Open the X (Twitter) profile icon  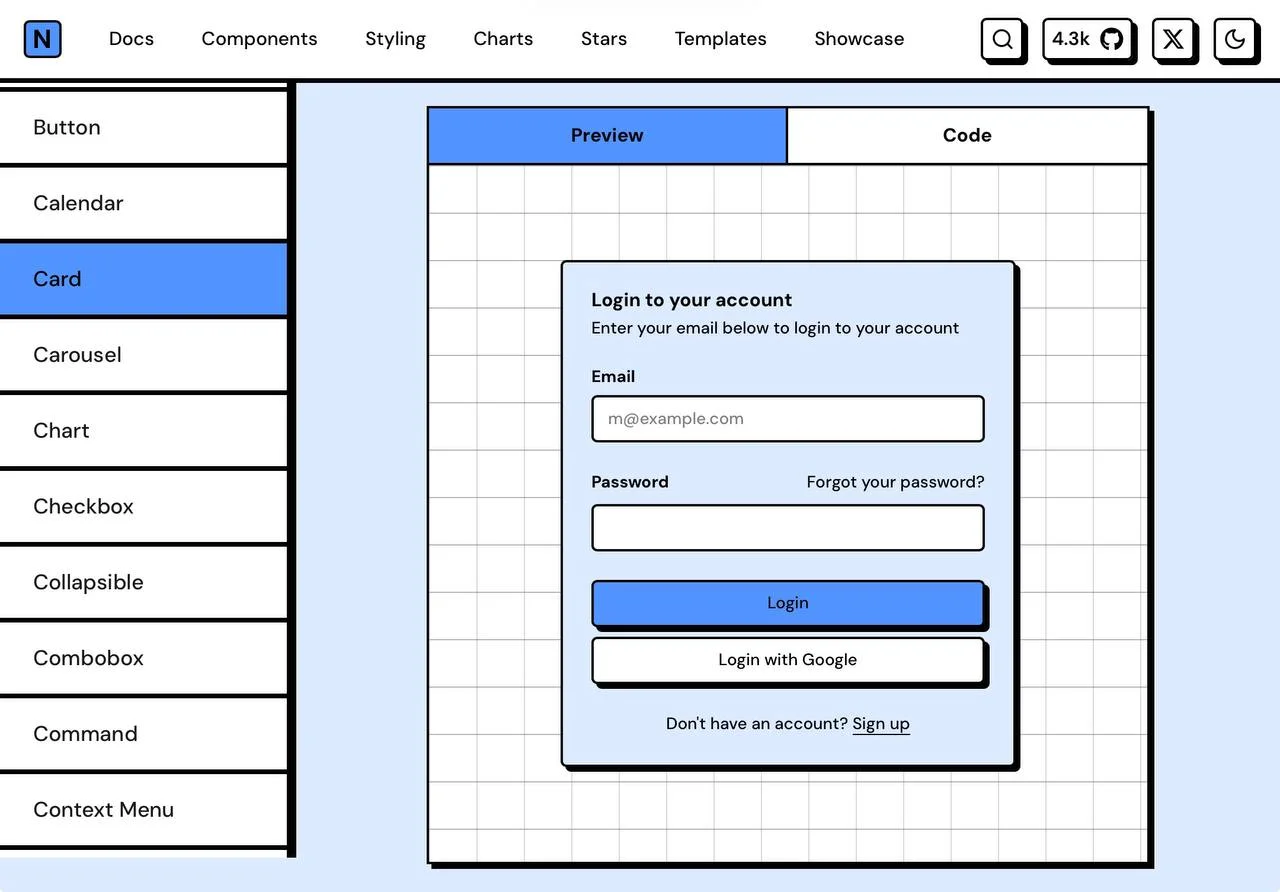1173,39
